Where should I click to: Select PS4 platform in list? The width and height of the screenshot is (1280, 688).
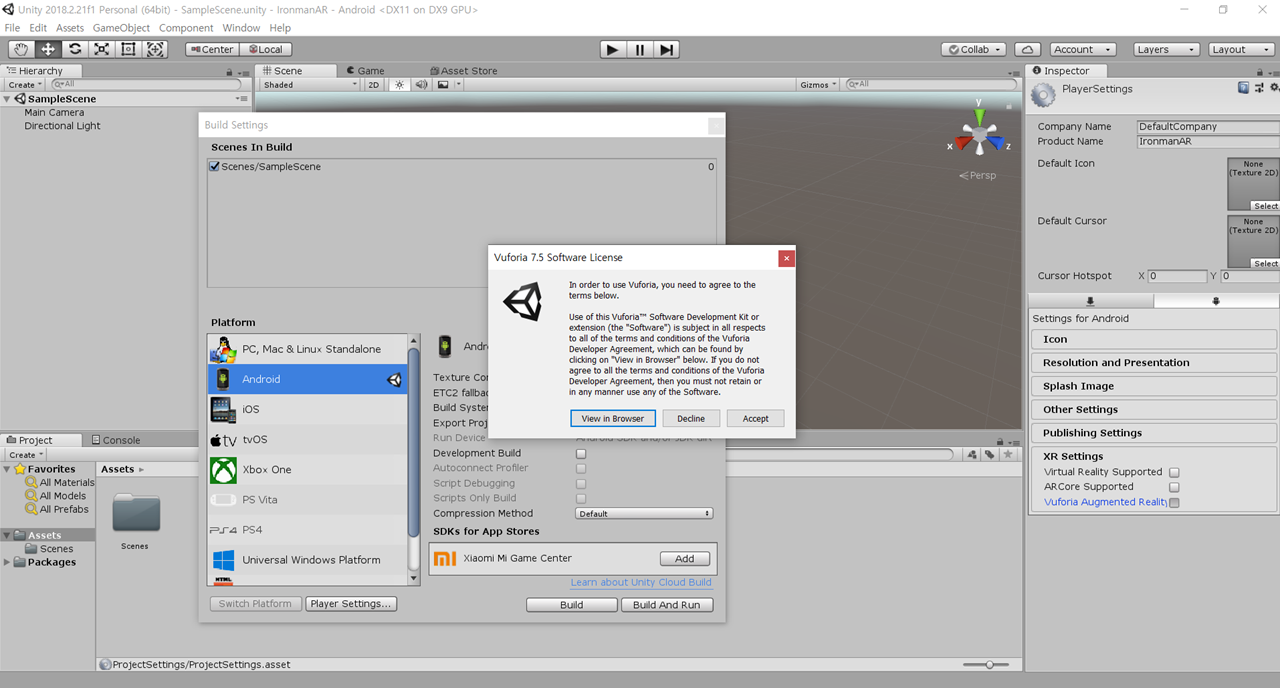[x=307, y=530]
